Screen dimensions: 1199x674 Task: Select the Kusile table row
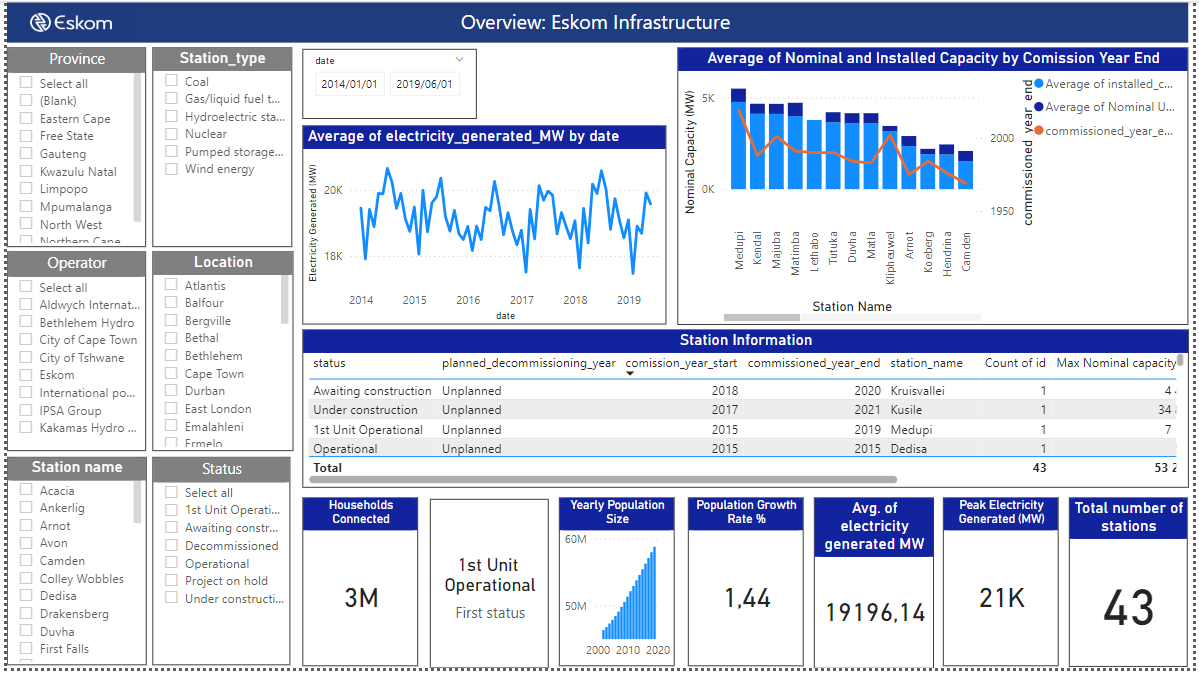tap(742, 410)
